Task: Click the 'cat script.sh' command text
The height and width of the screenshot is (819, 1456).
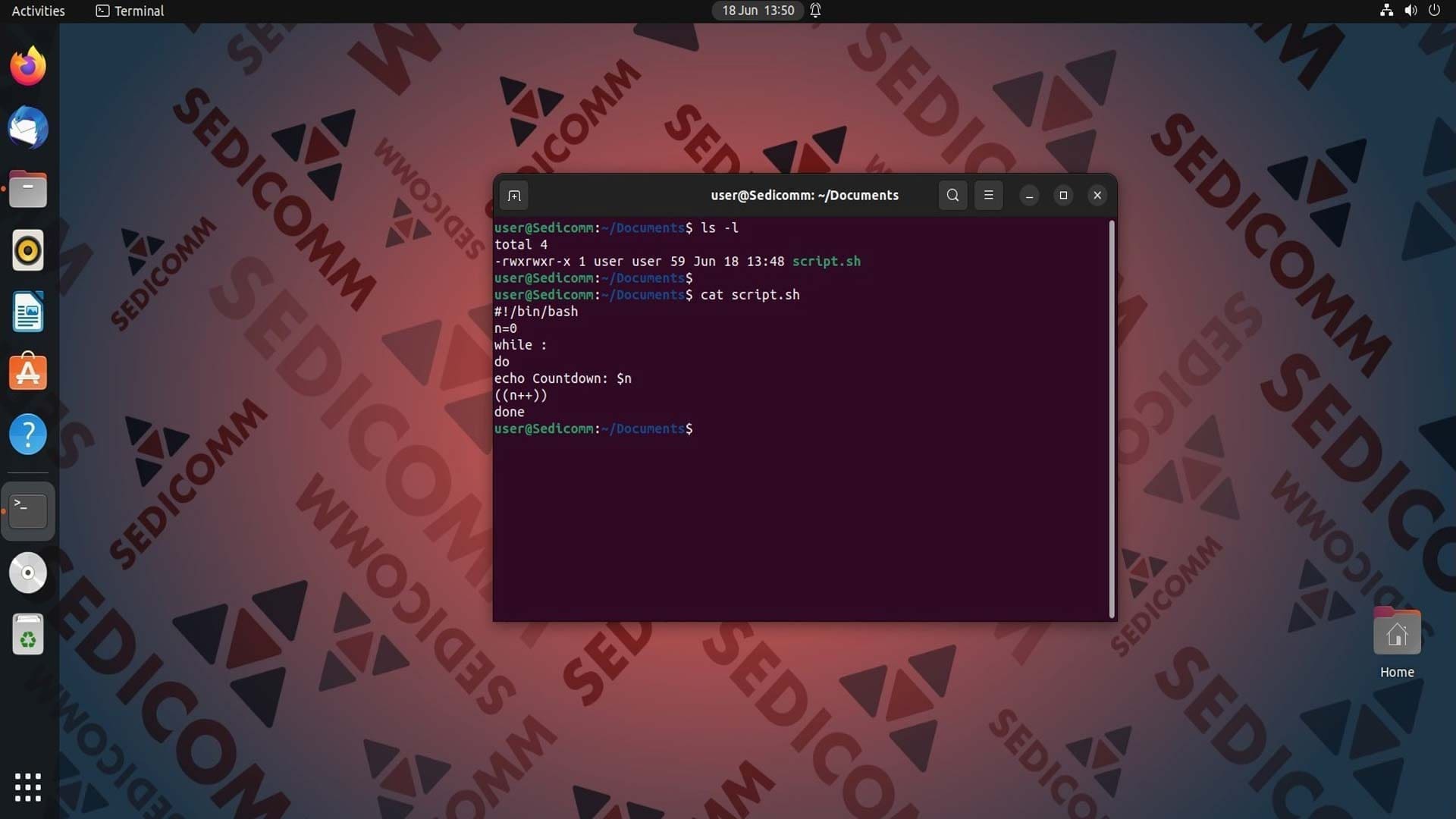Action: pos(749,295)
